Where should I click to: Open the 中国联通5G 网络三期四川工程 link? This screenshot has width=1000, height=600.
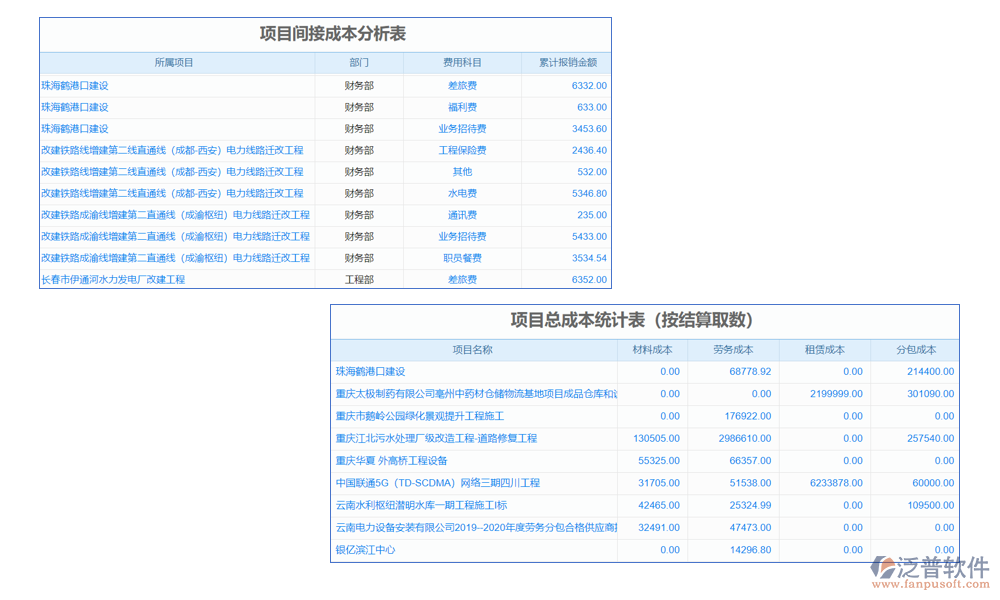coord(438,483)
